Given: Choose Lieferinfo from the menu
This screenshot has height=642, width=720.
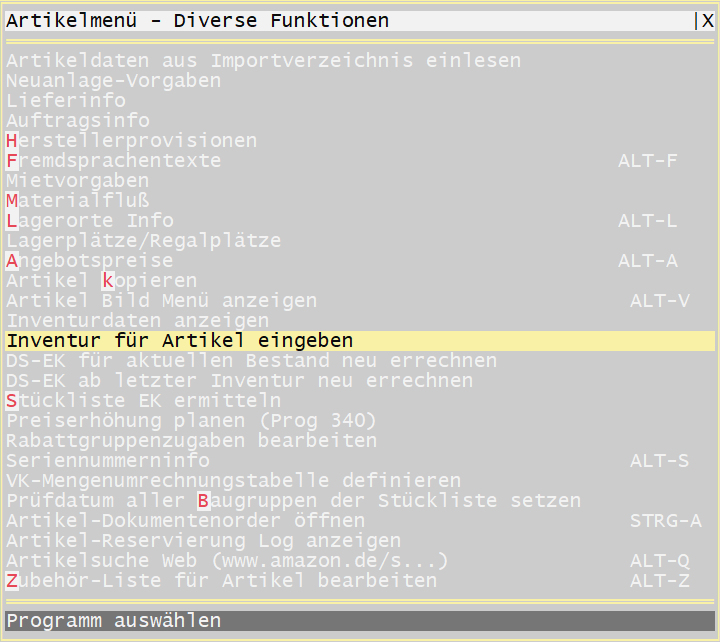Looking at the screenshot, I should 66,101.
